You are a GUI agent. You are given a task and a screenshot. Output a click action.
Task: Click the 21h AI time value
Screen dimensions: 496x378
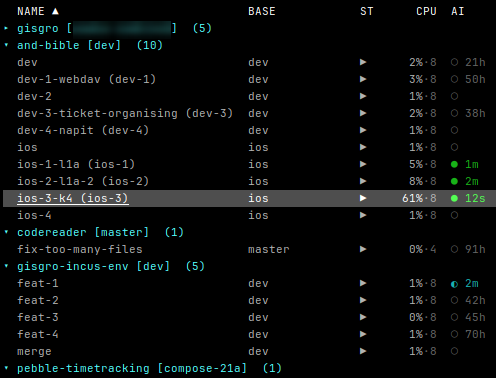tap(475, 62)
